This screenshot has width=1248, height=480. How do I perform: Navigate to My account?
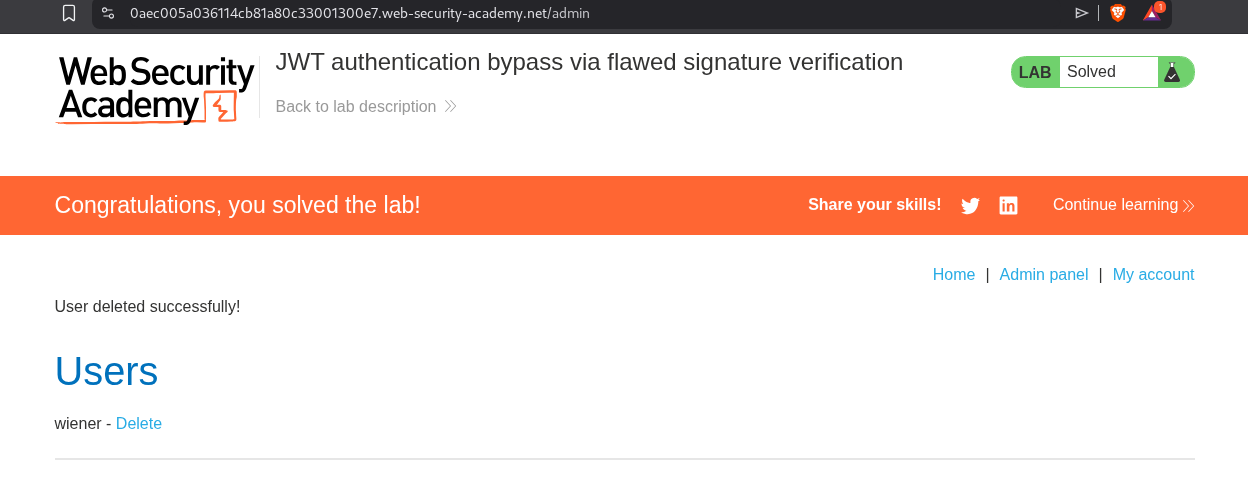[x=1153, y=275]
